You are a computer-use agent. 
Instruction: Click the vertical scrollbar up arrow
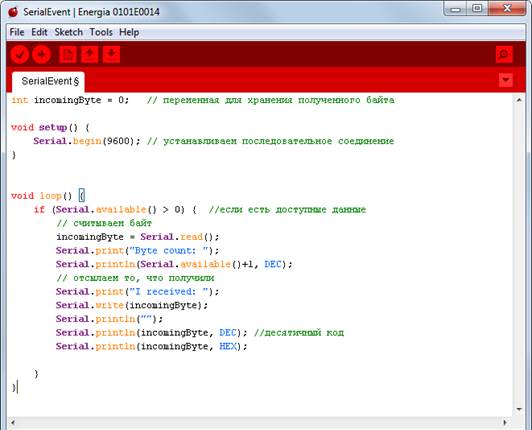point(519,100)
